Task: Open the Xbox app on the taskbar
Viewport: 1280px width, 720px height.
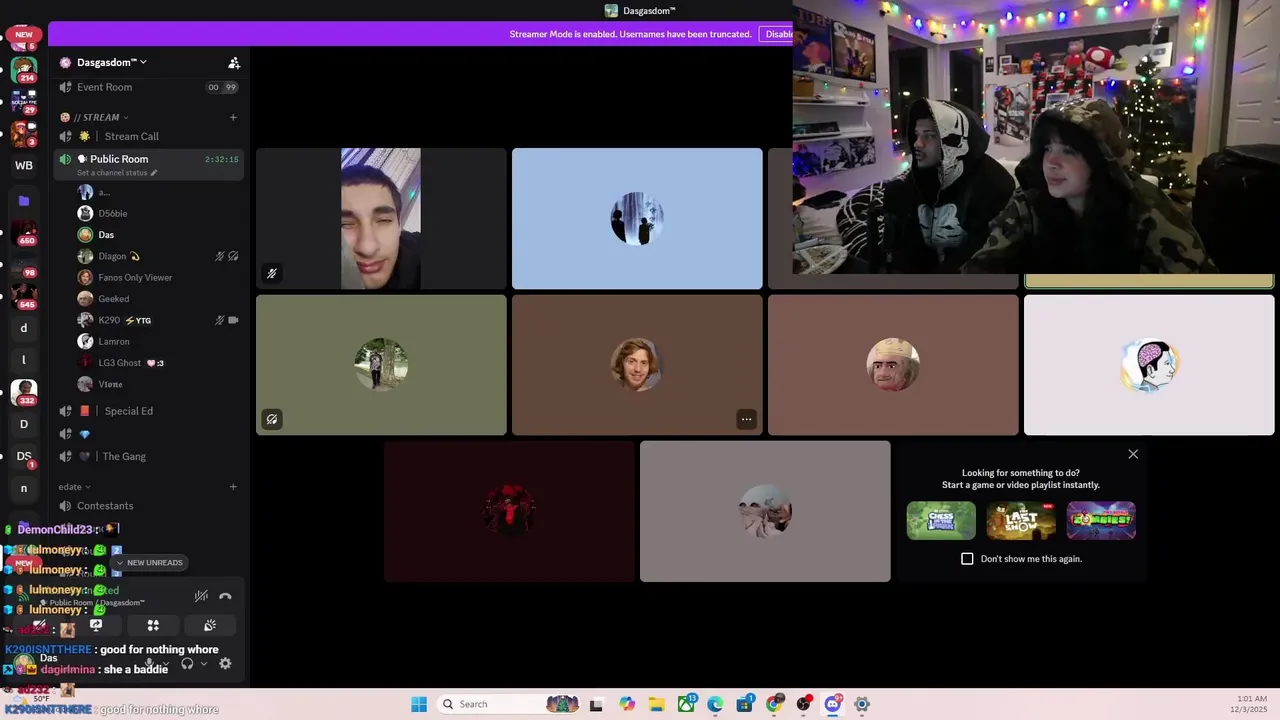Action: pos(686,704)
